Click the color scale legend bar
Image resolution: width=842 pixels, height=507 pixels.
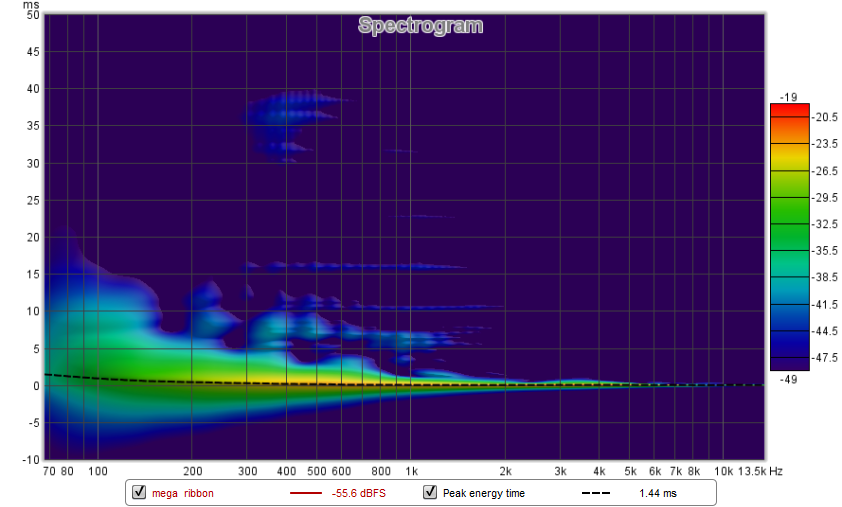pyautogui.click(x=789, y=237)
